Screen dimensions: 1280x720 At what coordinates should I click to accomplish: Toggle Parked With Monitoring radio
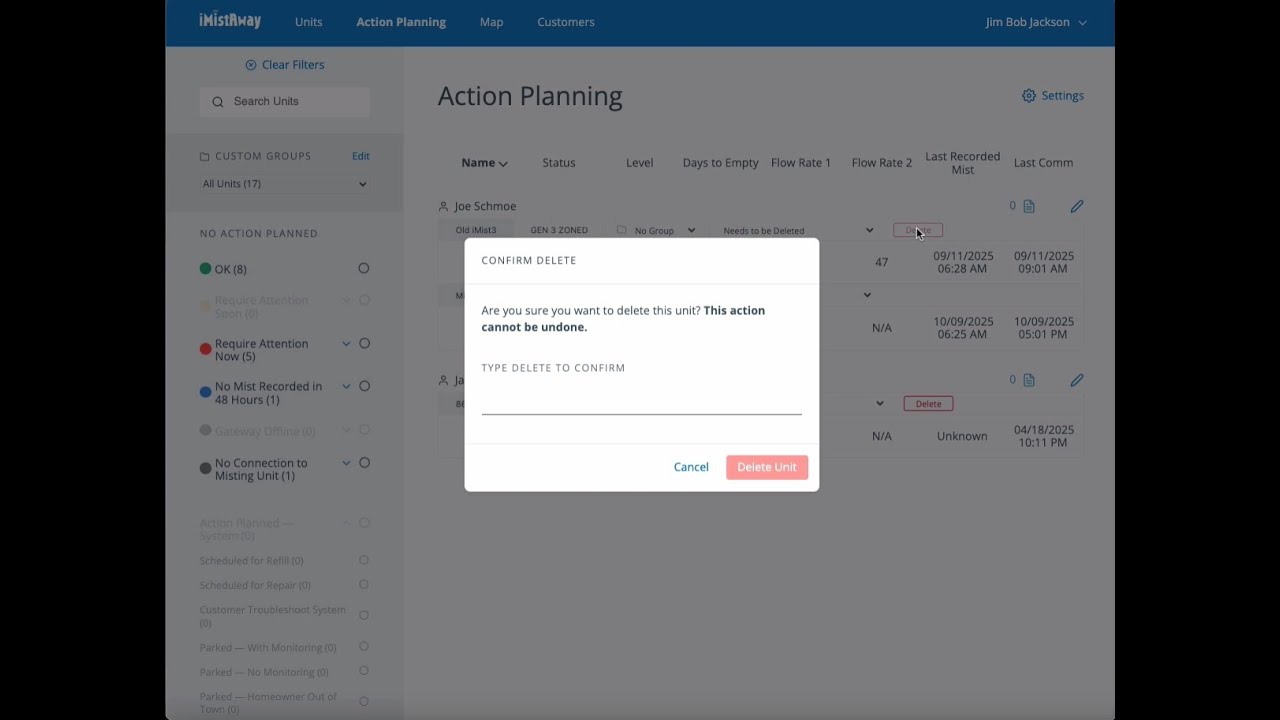pyautogui.click(x=364, y=646)
